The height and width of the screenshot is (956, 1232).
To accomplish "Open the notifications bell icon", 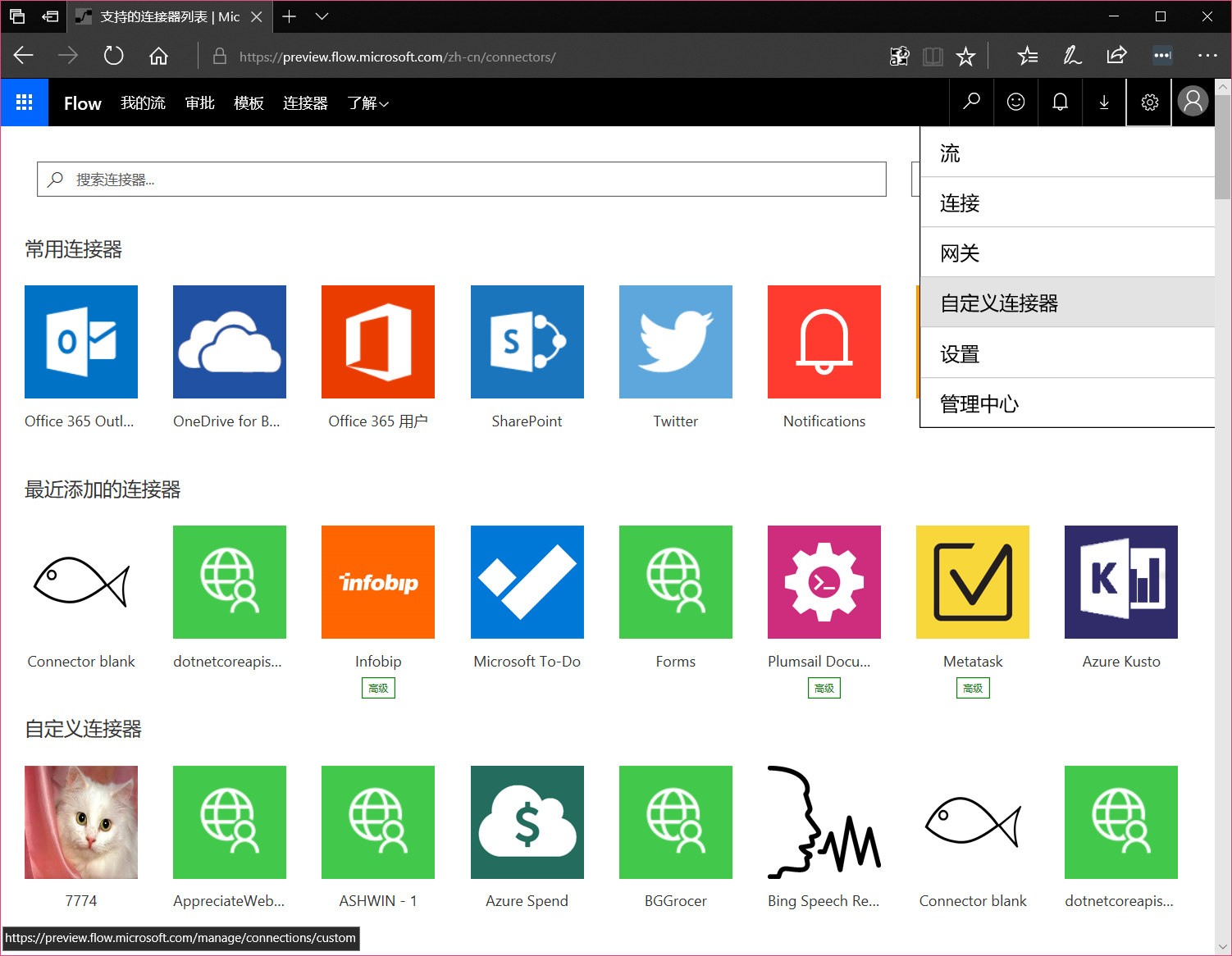I will coord(1060,102).
